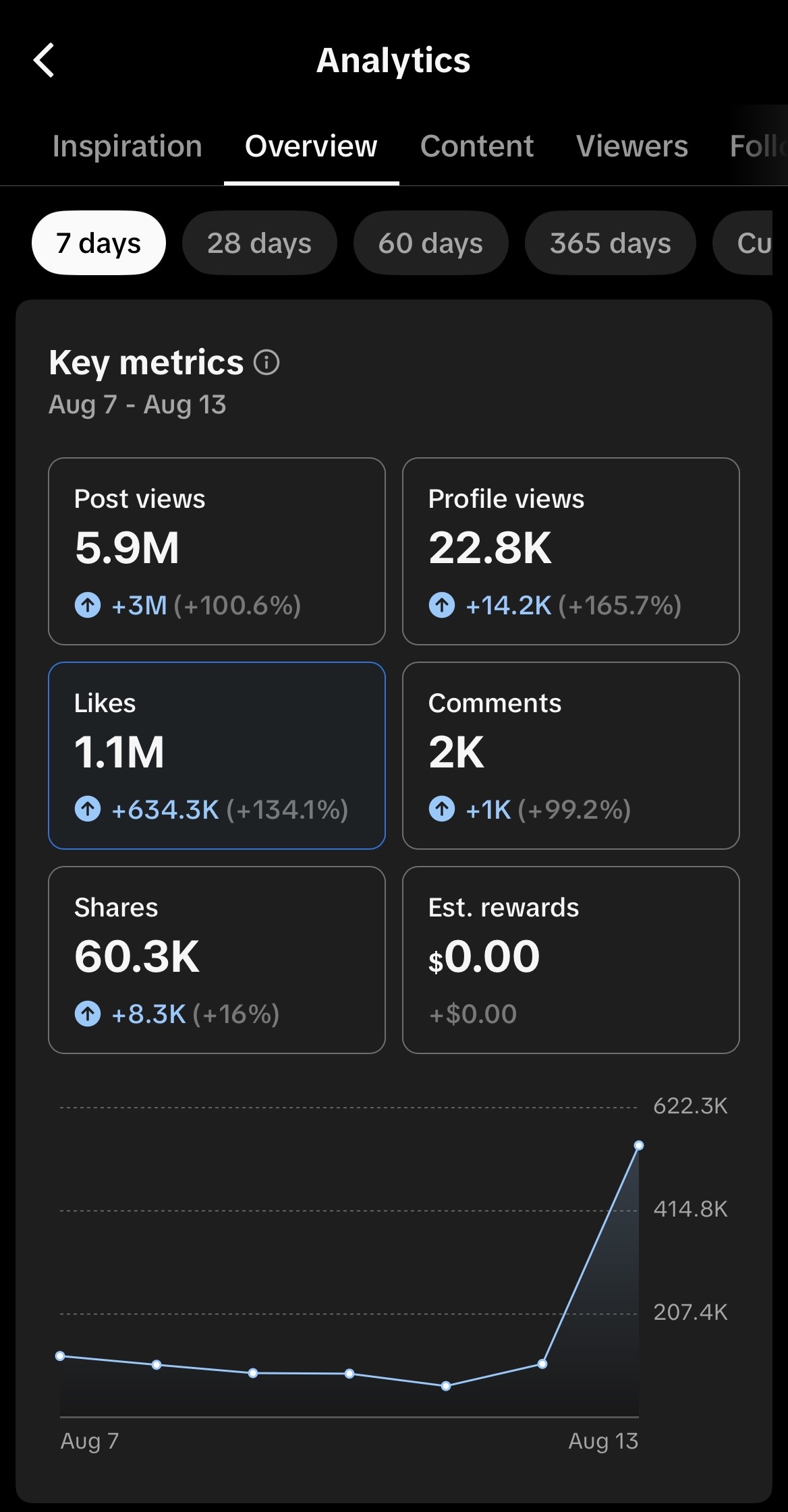Tap Post views up-arrow trend icon
The width and height of the screenshot is (788, 1512).
(x=88, y=605)
